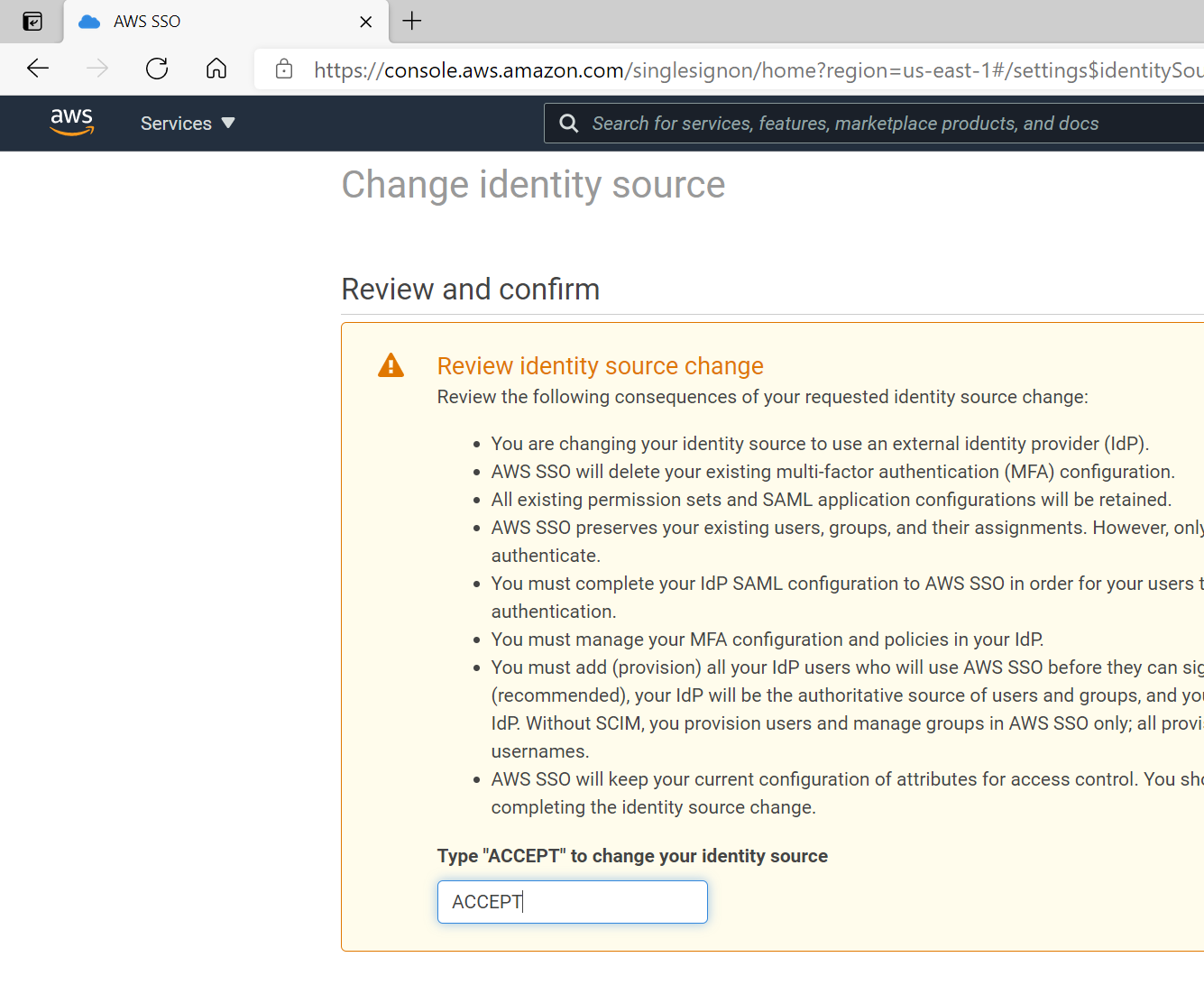View site information via lock icon
Image resolution: width=1204 pixels, height=994 pixels.
tap(284, 69)
